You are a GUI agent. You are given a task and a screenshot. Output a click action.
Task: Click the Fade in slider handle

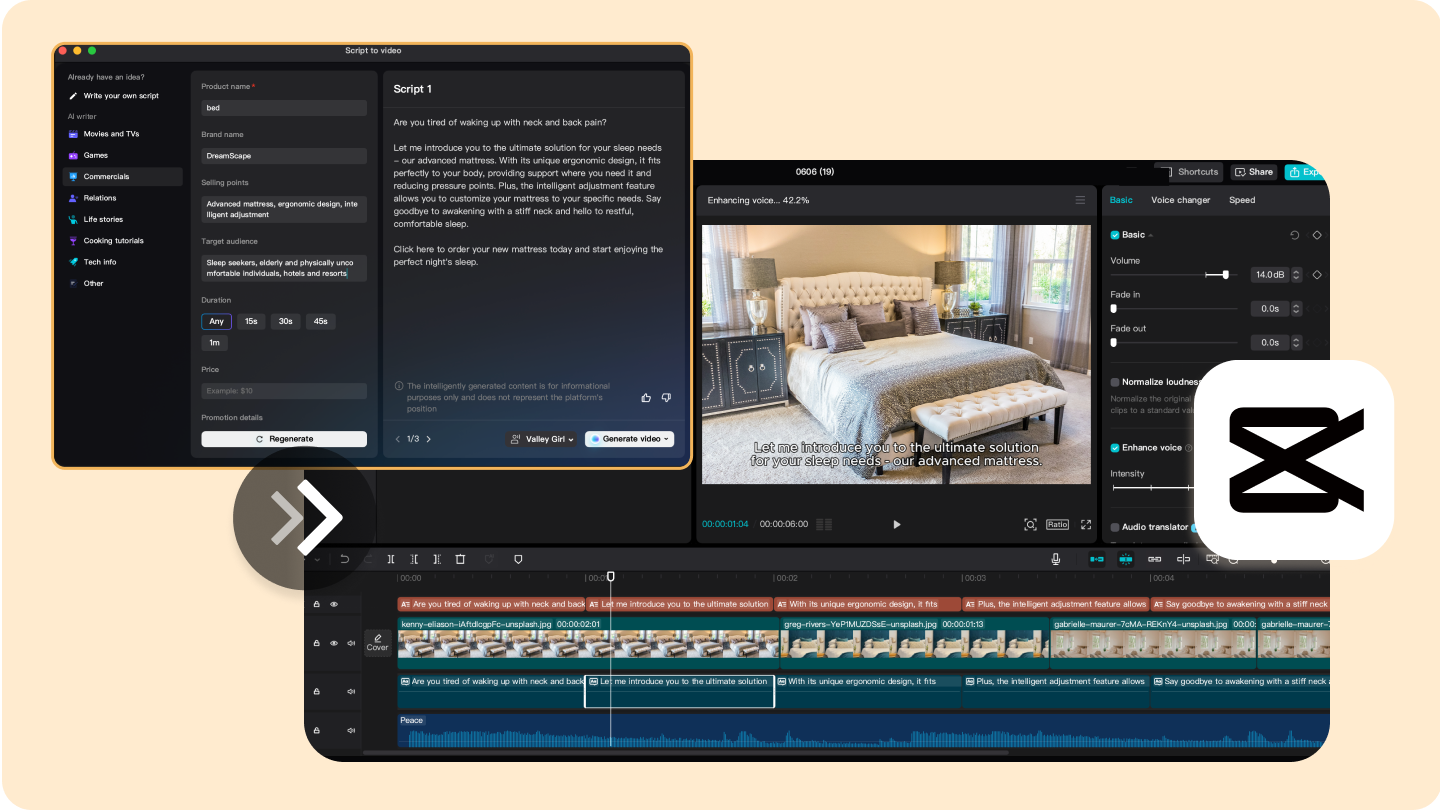click(1113, 309)
